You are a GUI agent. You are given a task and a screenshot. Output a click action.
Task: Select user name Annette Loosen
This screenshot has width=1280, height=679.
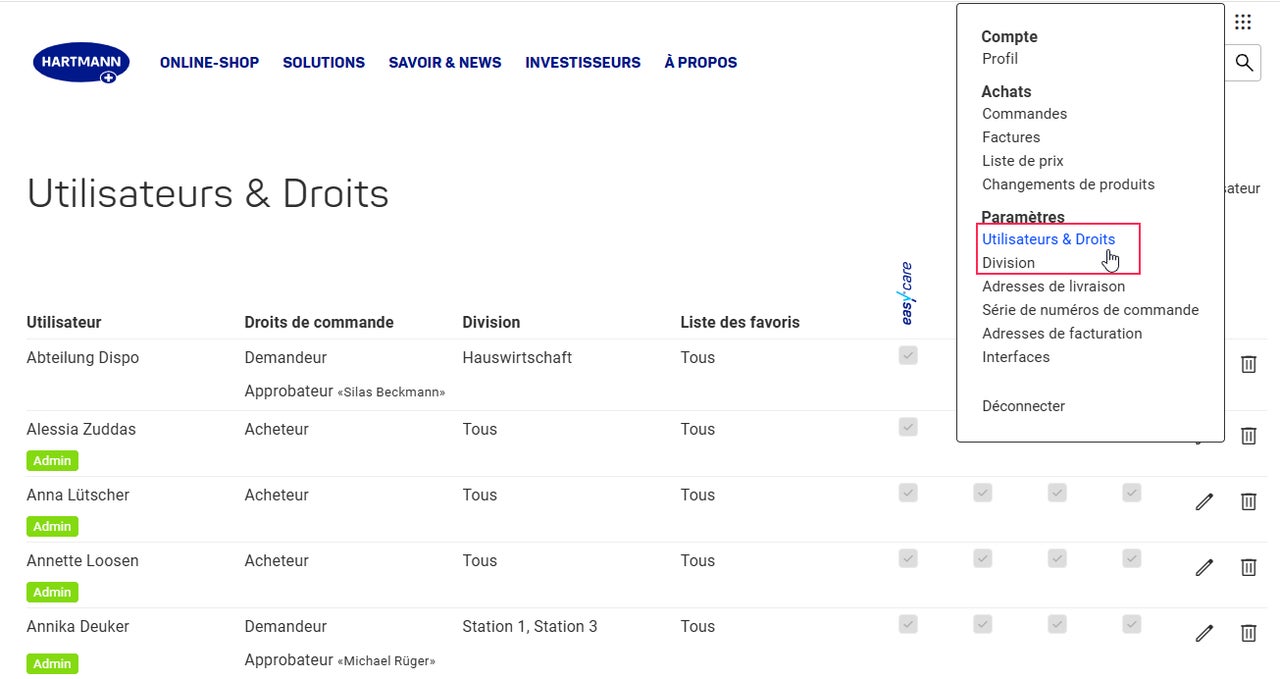tap(83, 561)
